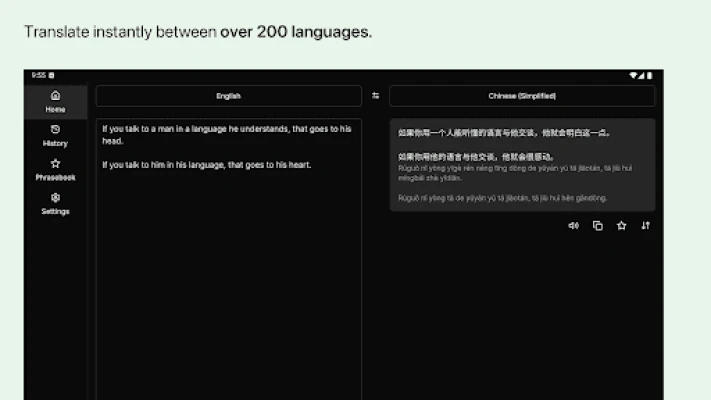Click the status bar clock
711x400 pixels.
38,75
